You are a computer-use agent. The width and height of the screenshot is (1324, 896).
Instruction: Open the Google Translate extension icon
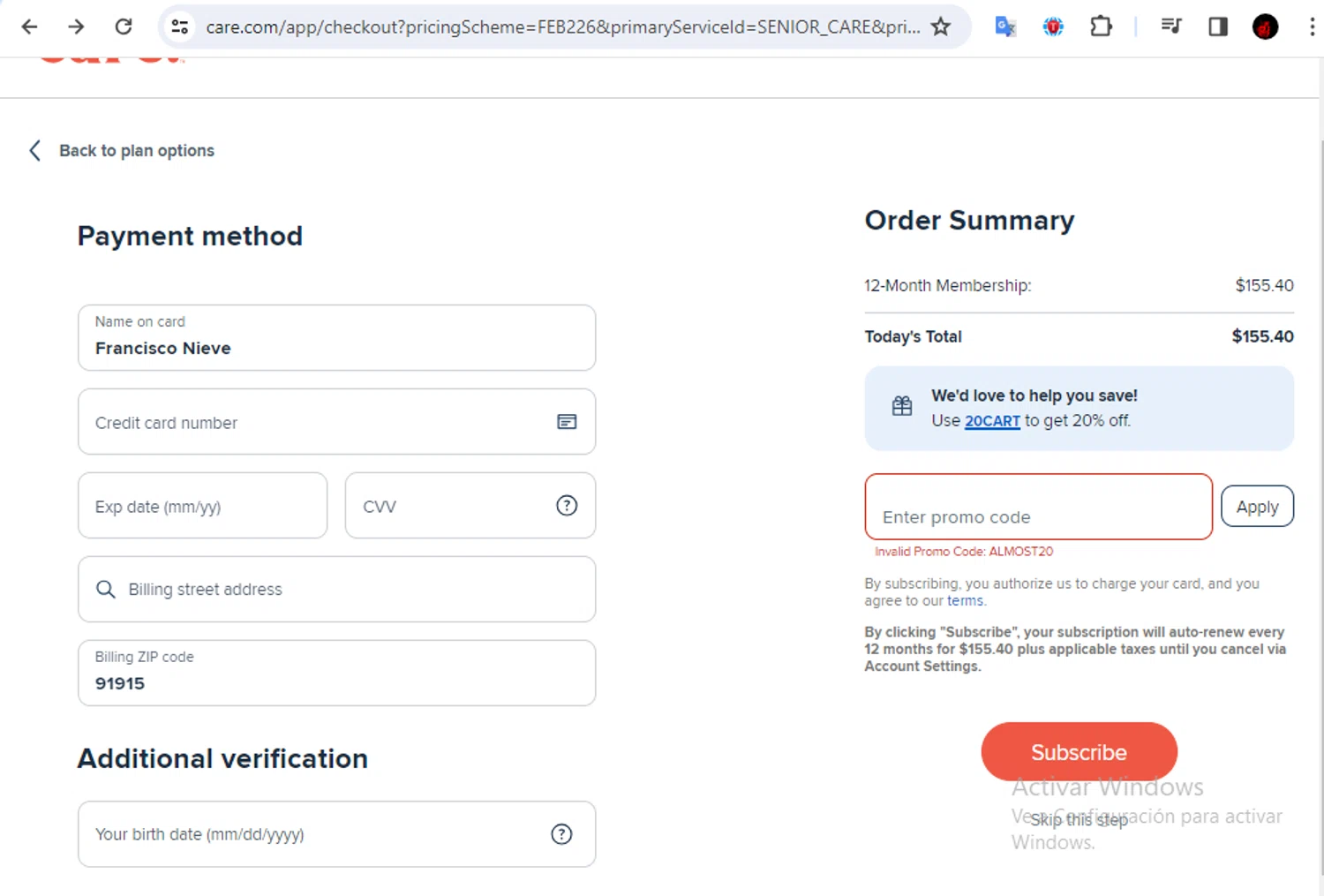(1005, 26)
